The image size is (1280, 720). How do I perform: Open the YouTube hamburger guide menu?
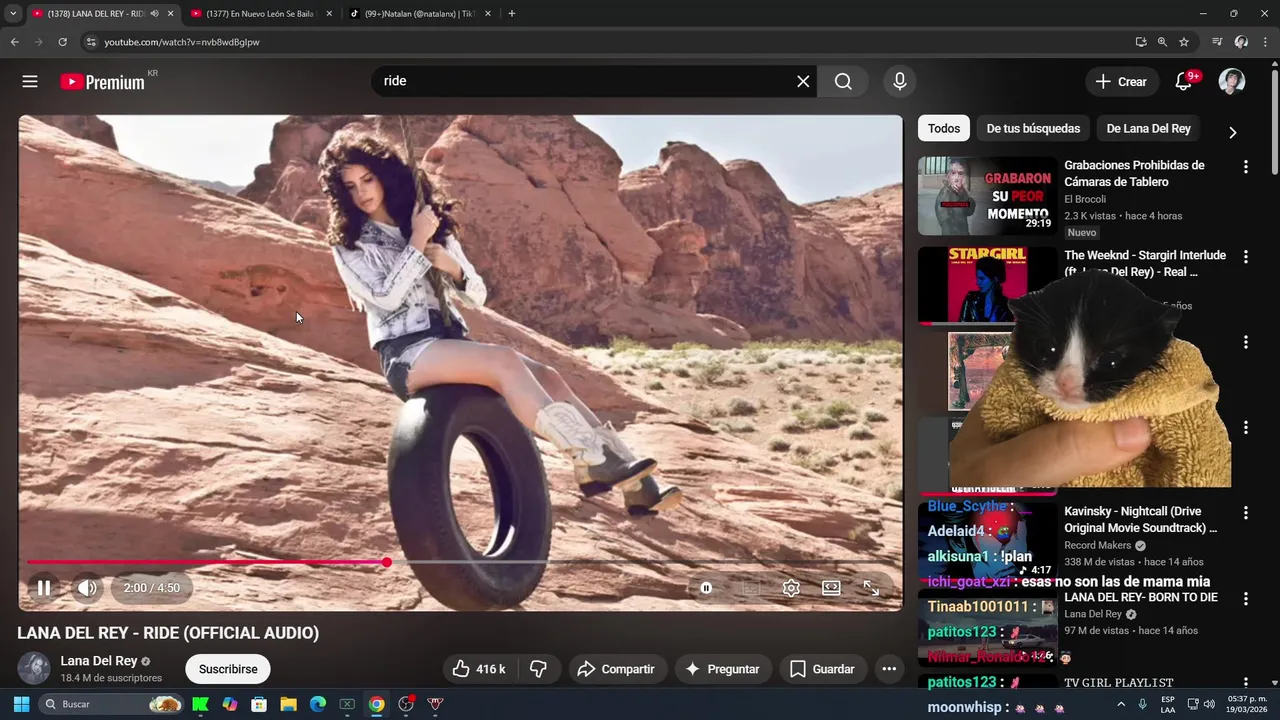[x=30, y=82]
